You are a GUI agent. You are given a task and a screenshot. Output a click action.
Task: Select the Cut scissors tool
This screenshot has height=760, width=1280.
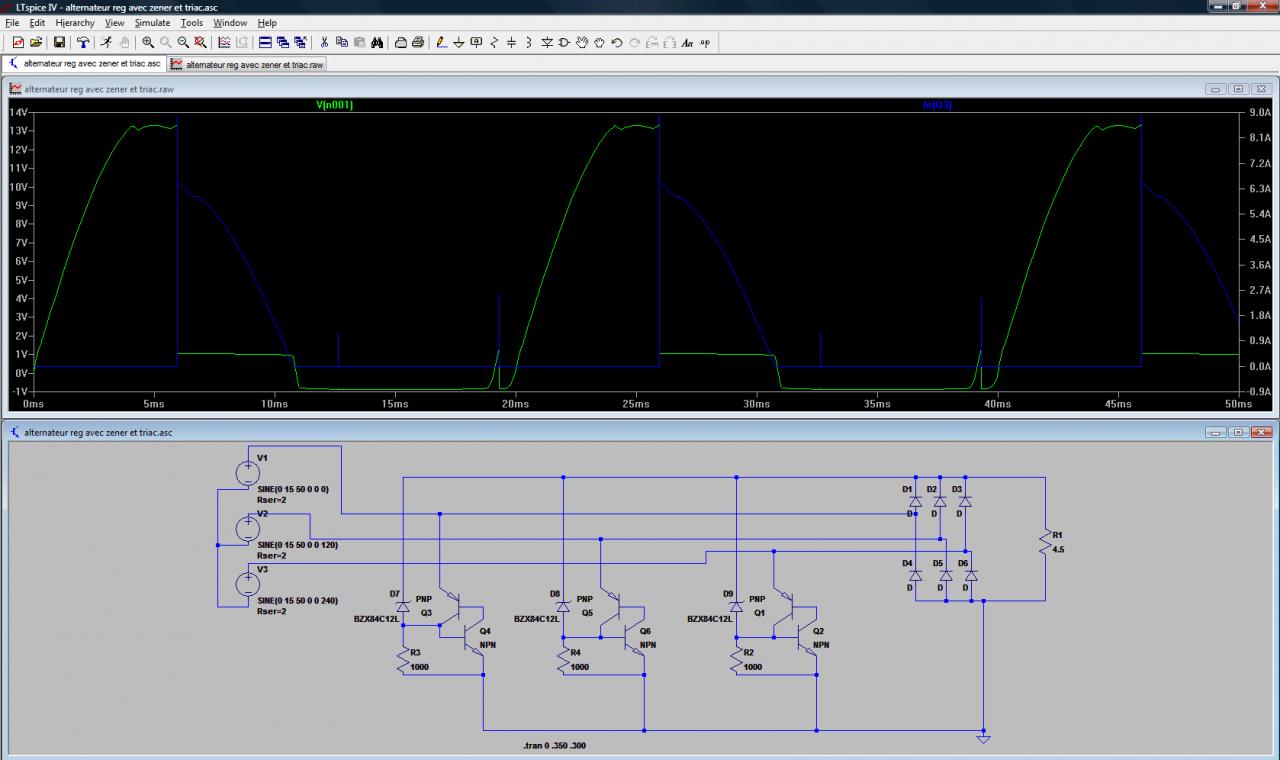tap(324, 42)
